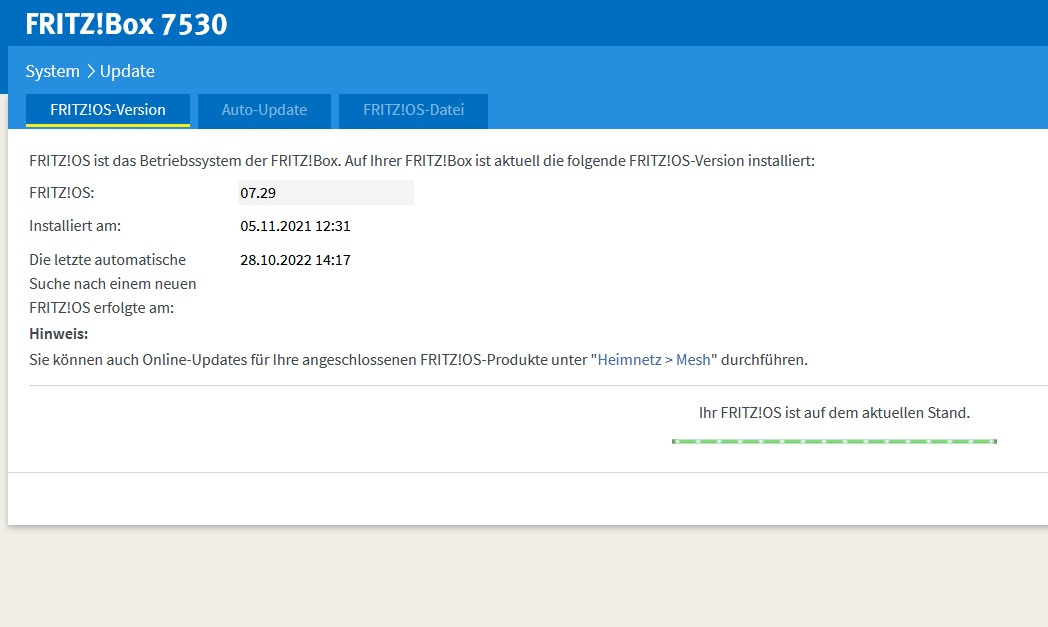Click the breadcrumb chevron between System and Update

pyautogui.click(x=90, y=71)
